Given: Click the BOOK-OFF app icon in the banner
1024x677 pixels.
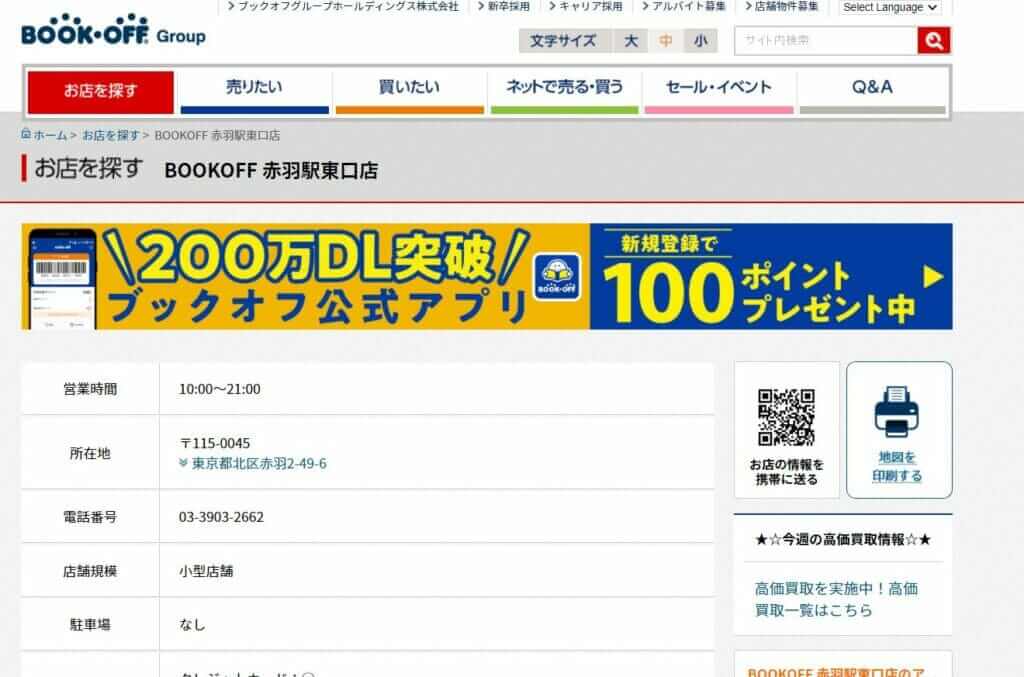Looking at the screenshot, I should [x=557, y=277].
